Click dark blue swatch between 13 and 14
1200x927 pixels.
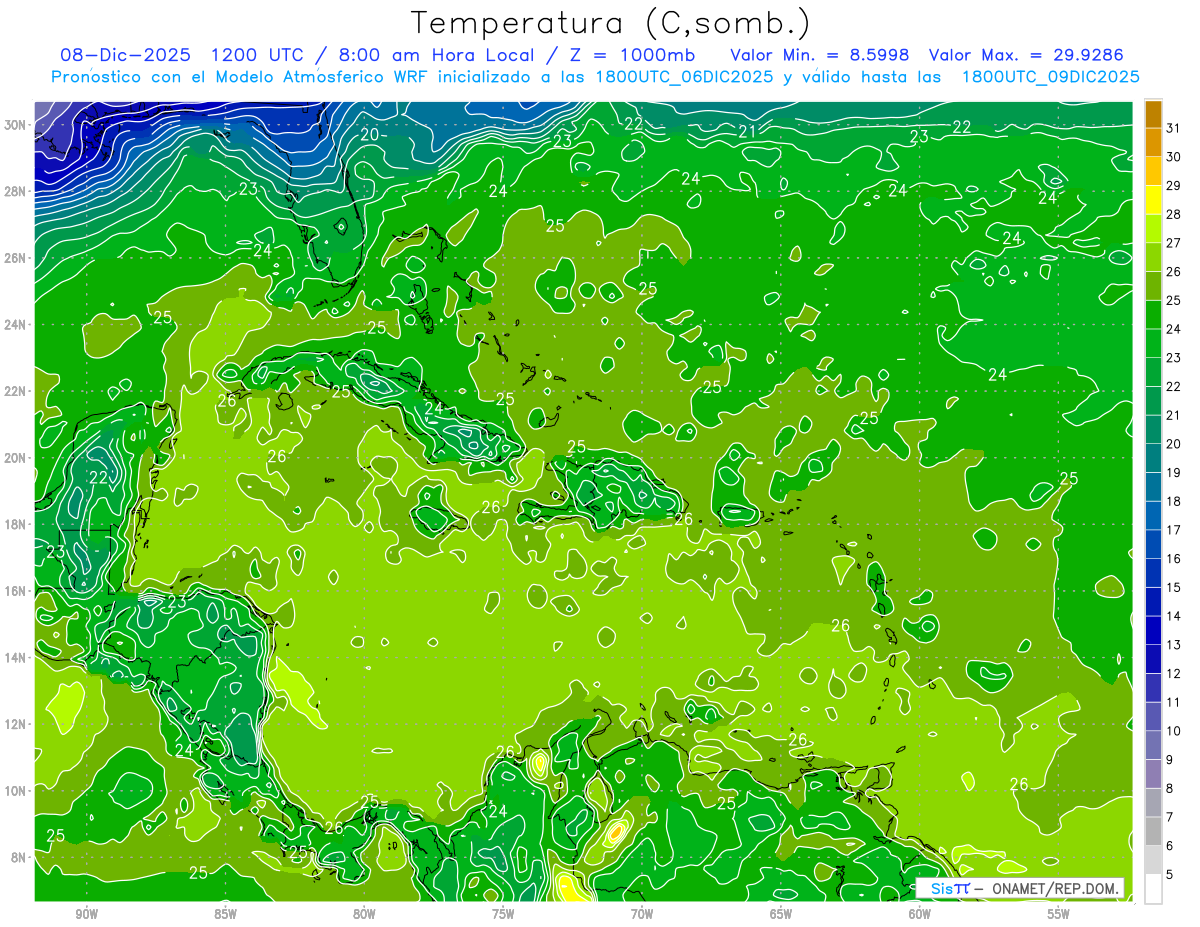[1153, 630]
